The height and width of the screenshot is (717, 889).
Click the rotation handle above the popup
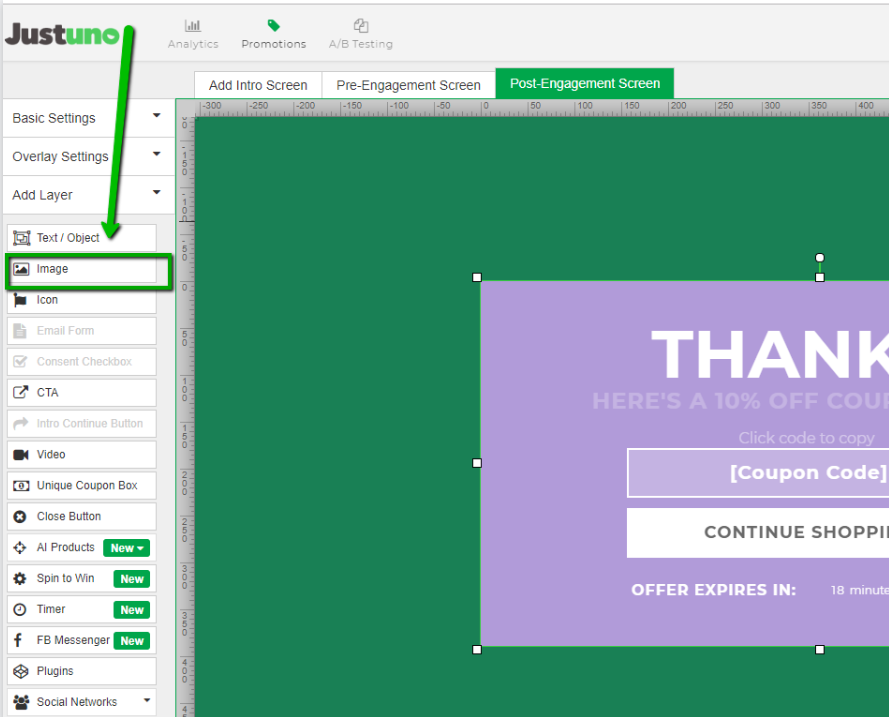820,258
